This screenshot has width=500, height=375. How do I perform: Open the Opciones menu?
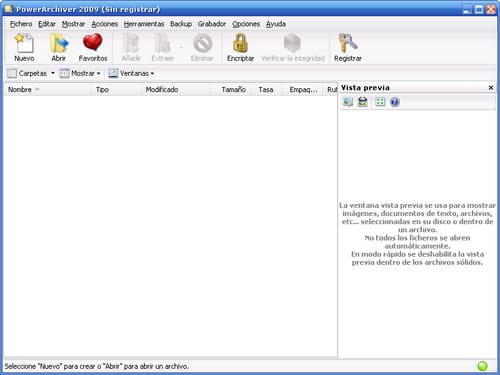click(x=246, y=24)
